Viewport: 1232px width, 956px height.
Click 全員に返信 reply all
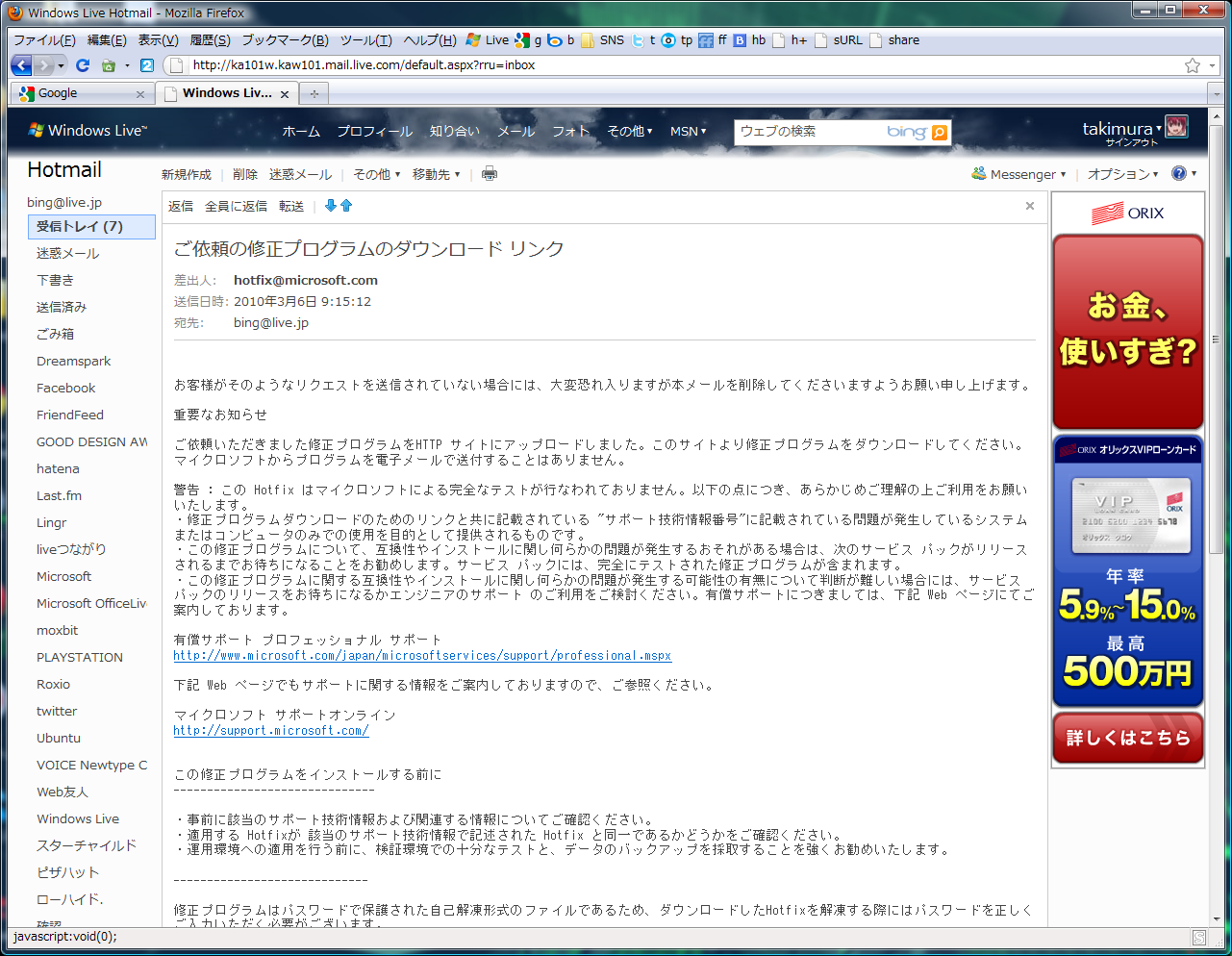(x=236, y=206)
